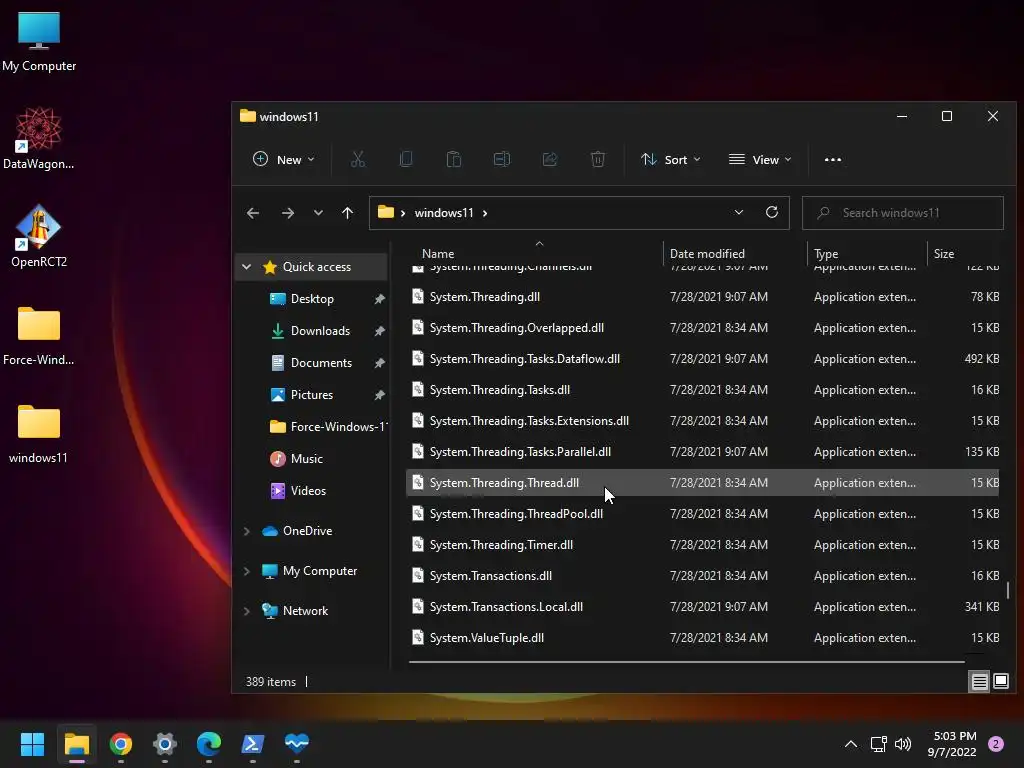Viewport: 1024px width, 768px height.
Task: Open the New dropdown button
Action: (283, 159)
